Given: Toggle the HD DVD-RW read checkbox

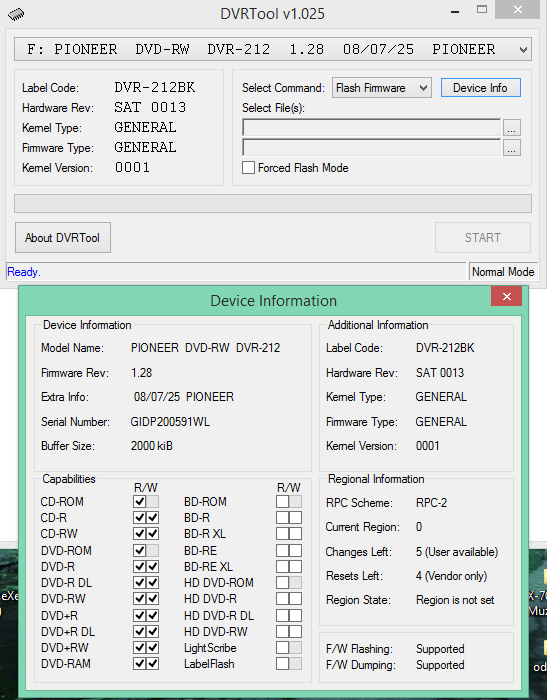Looking at the screenshot, I should (x=282, y=632).
